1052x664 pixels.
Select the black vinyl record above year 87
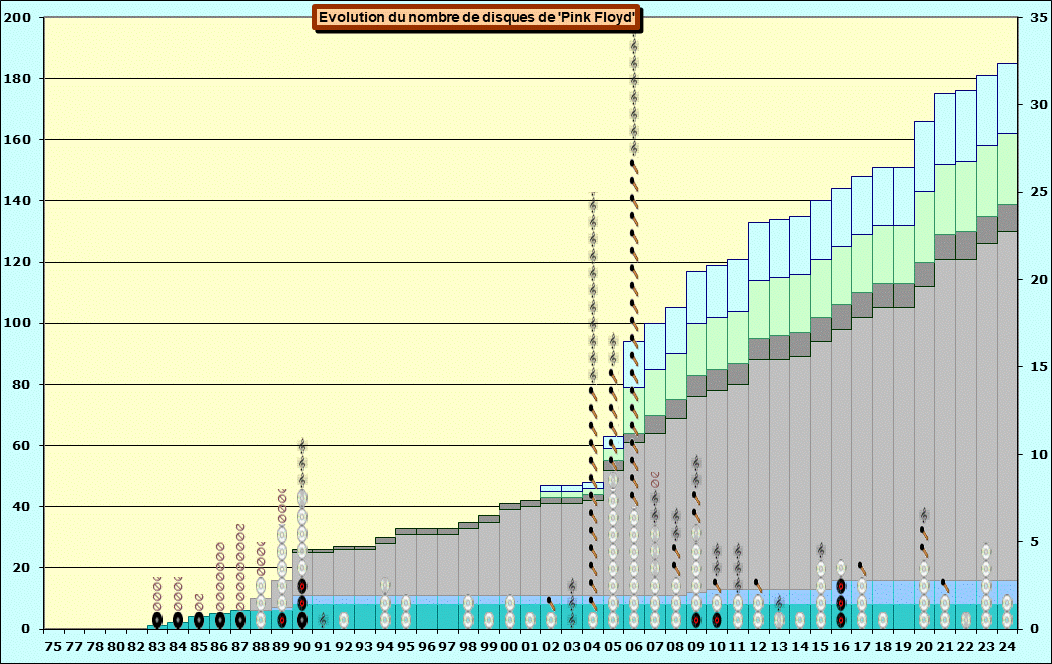pyautogui.click(x=240, y=620)
